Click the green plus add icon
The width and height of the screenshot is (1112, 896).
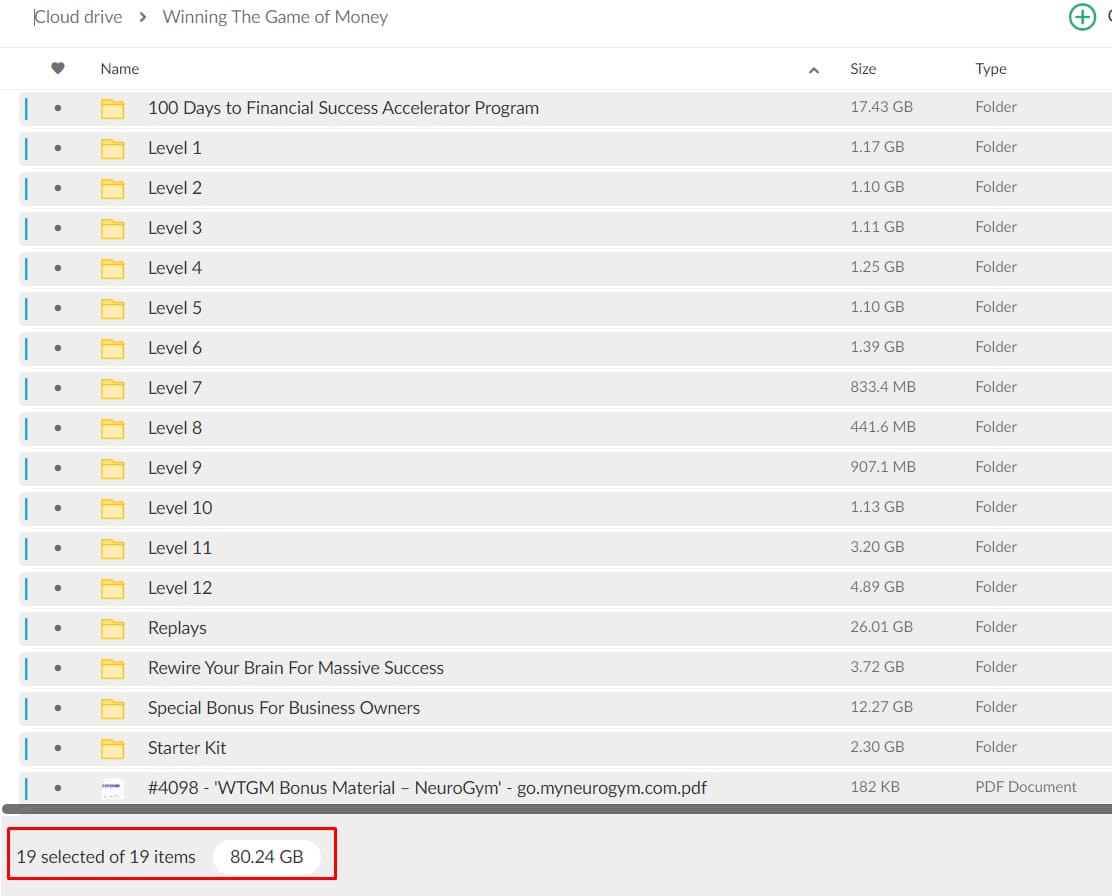coord(1082,17)
